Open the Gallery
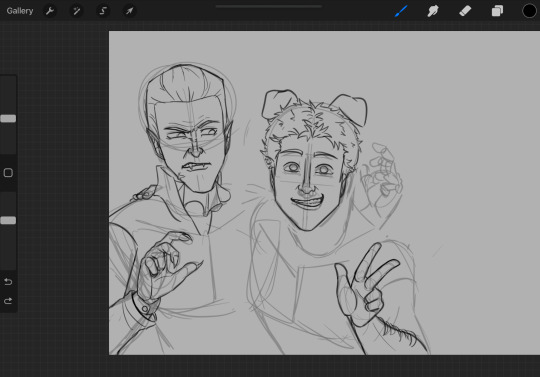Image resolution: width=540 pixels, height=377 pixels. pos(20,11)
